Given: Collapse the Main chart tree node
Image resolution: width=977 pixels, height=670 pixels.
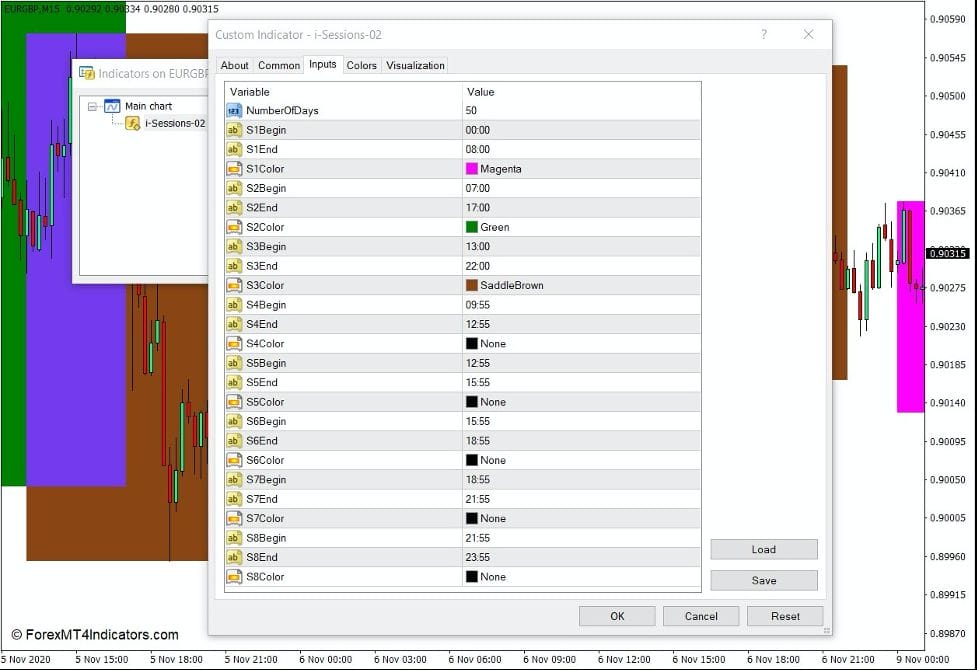Looking at the screenshot, I should click(x=92, y=105).
